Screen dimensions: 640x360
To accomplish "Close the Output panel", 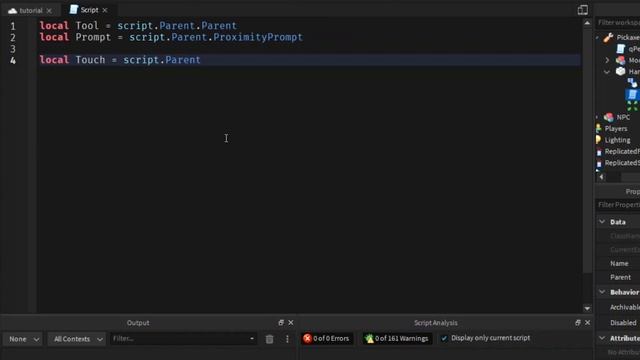I will point(291,322).
